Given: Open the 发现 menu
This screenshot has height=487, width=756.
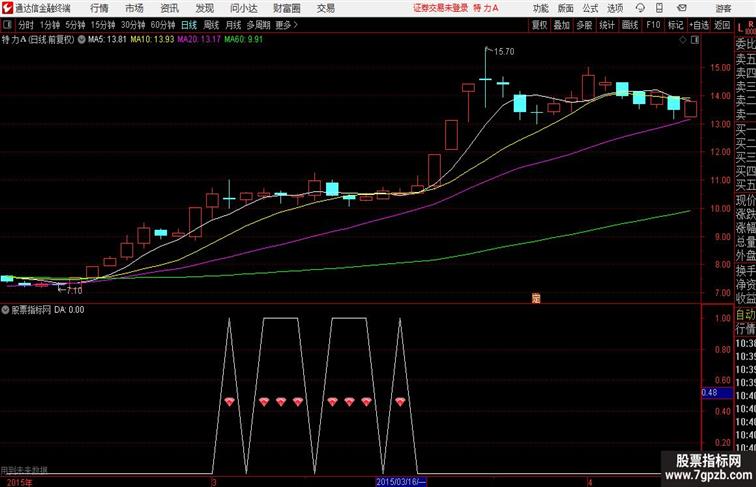Looking at the screenshot, I should point(204,8).
